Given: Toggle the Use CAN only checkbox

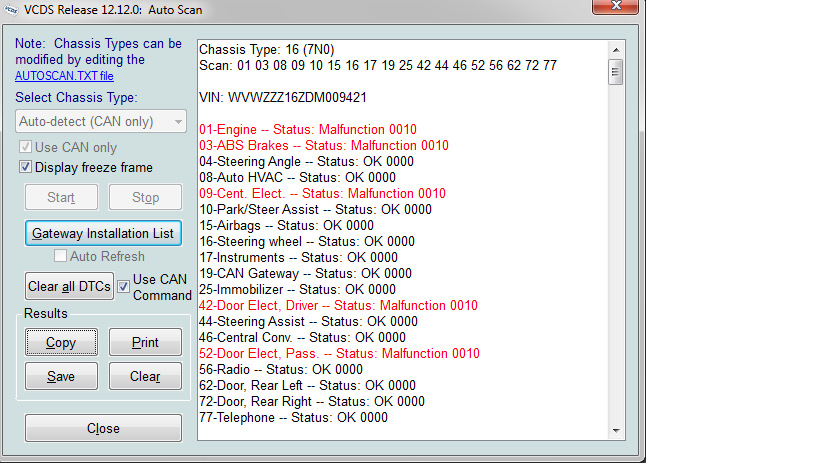Looking at the screenshot, I should point(25,147).
